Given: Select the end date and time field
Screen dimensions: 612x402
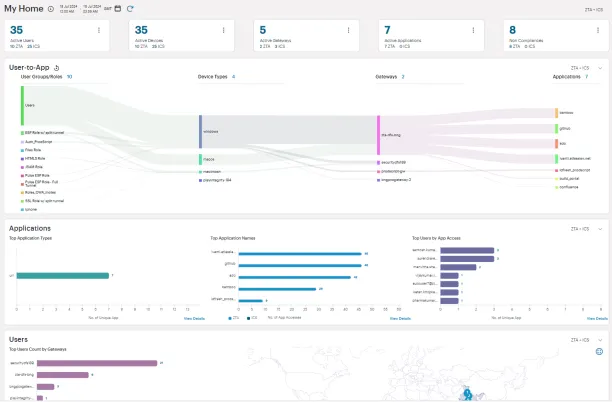Looking at the screenshot, I should point(91,9).
